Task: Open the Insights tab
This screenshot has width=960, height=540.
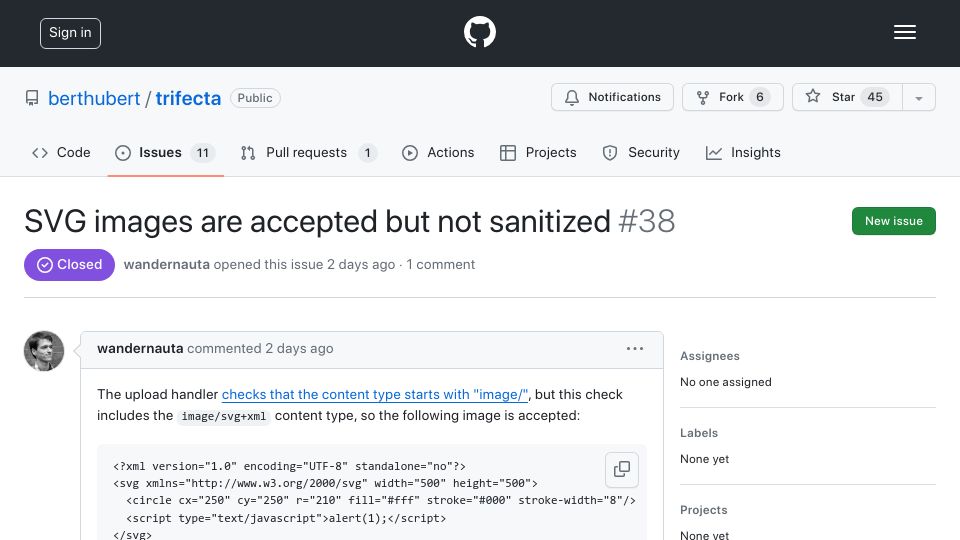Action: click(x=743, y=152)
